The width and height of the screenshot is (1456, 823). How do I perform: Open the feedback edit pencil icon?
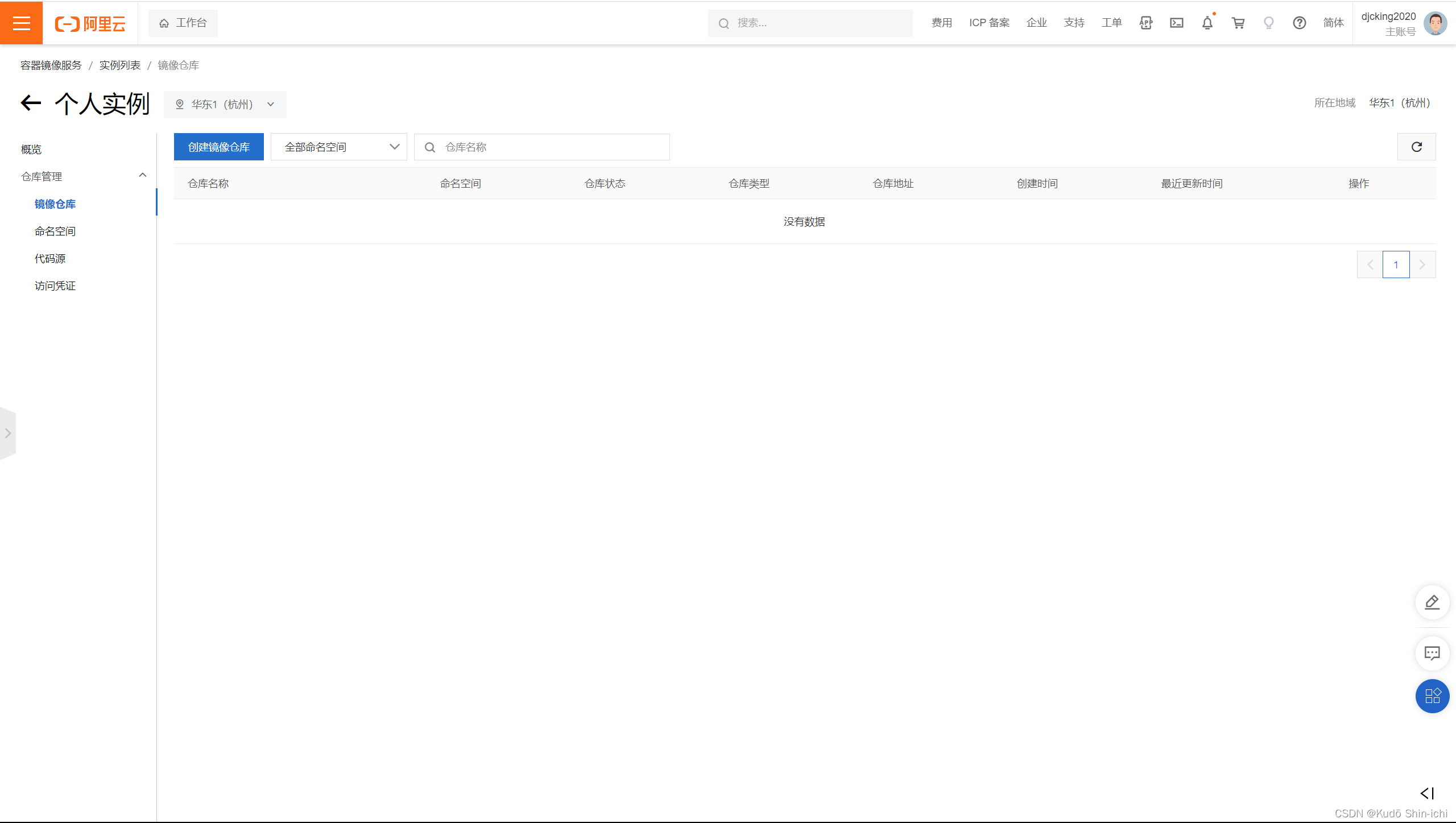click(1432, 602)
